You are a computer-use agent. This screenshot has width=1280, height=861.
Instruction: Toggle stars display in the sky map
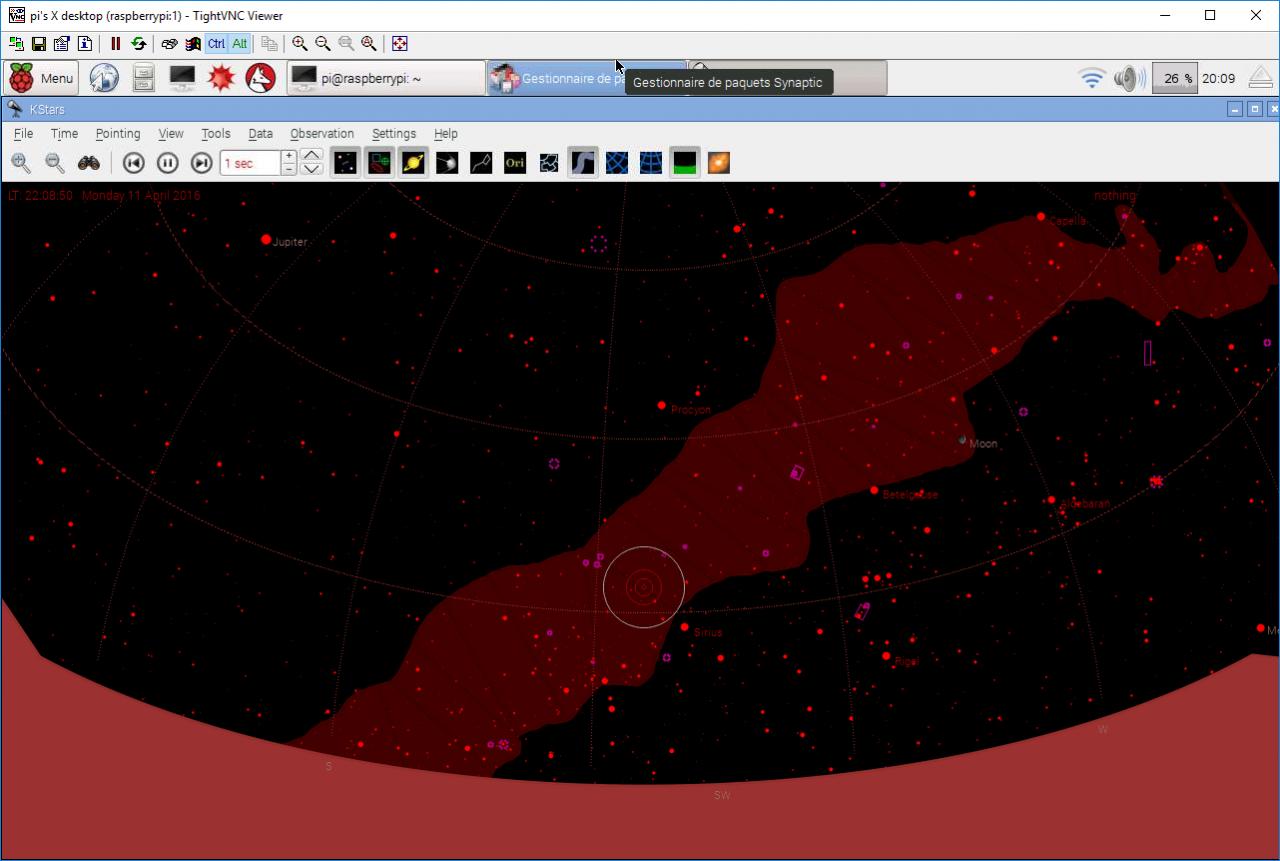click(x=345, y=162)
